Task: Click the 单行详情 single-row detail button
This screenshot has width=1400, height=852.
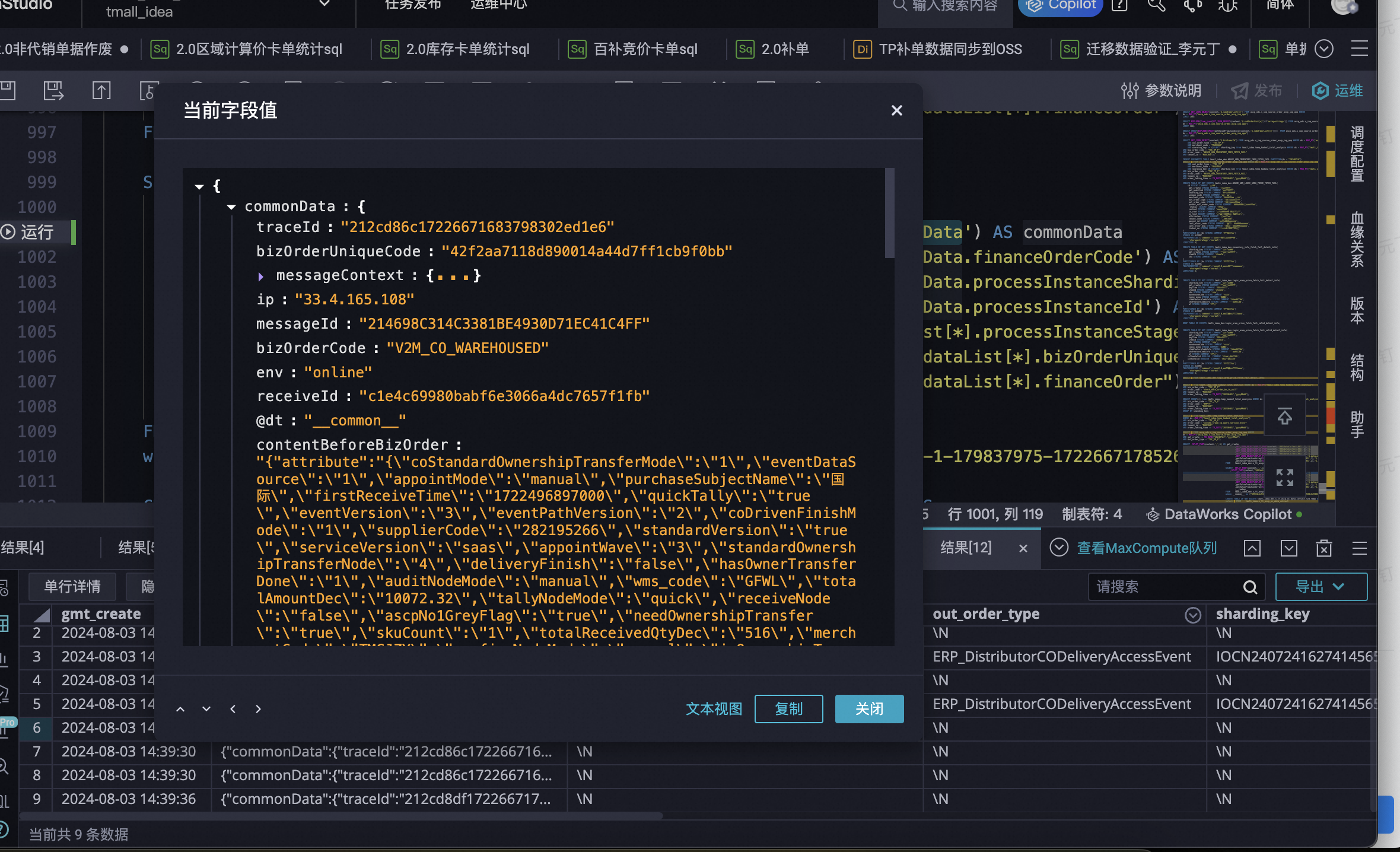Action: (72, 587)
